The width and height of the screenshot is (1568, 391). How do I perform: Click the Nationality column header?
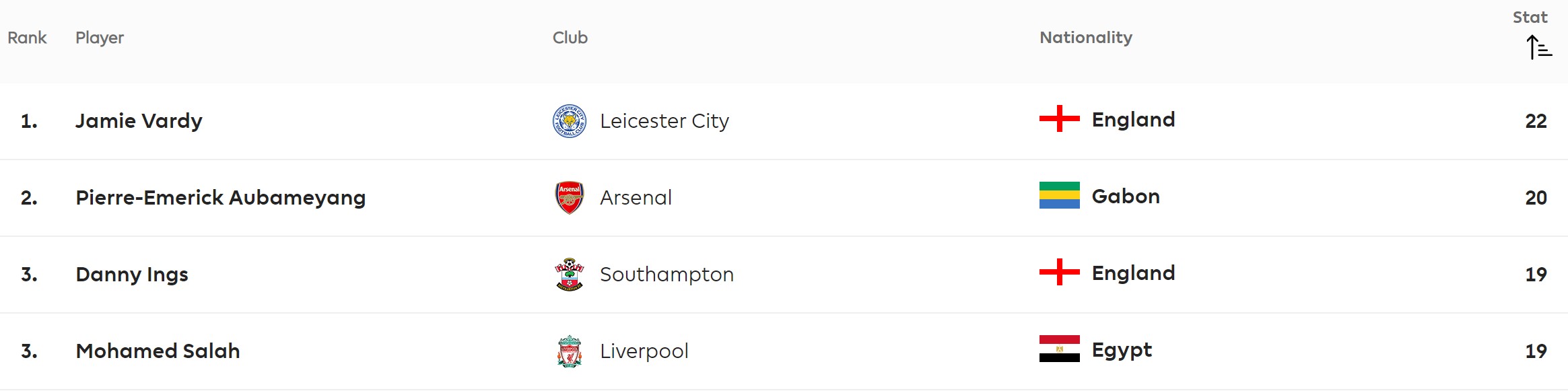[x=1086, y=38]
